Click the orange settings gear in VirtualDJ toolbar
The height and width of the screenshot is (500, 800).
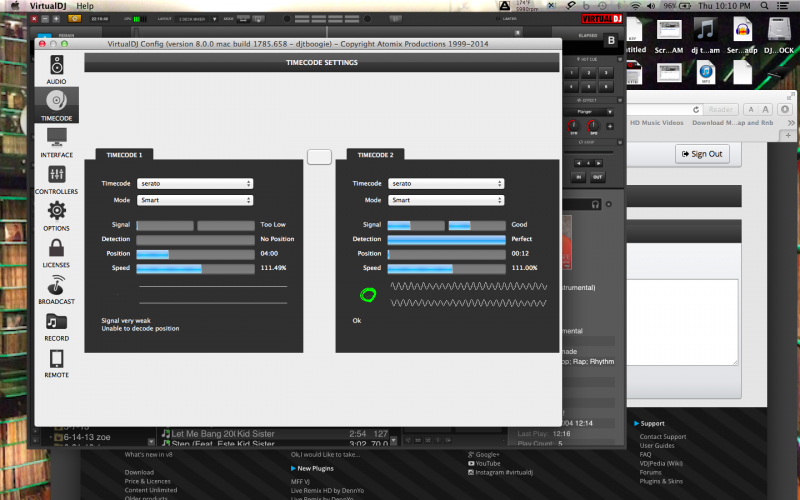click(x=74, y=19)
